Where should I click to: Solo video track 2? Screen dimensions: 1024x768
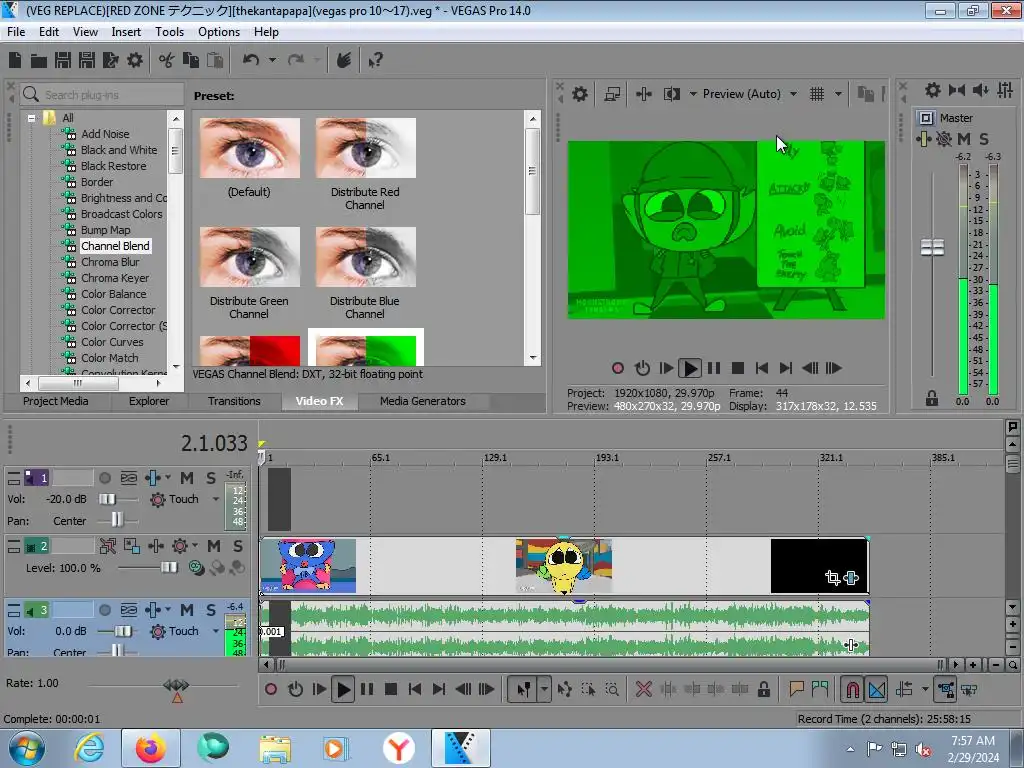point(238,546)
